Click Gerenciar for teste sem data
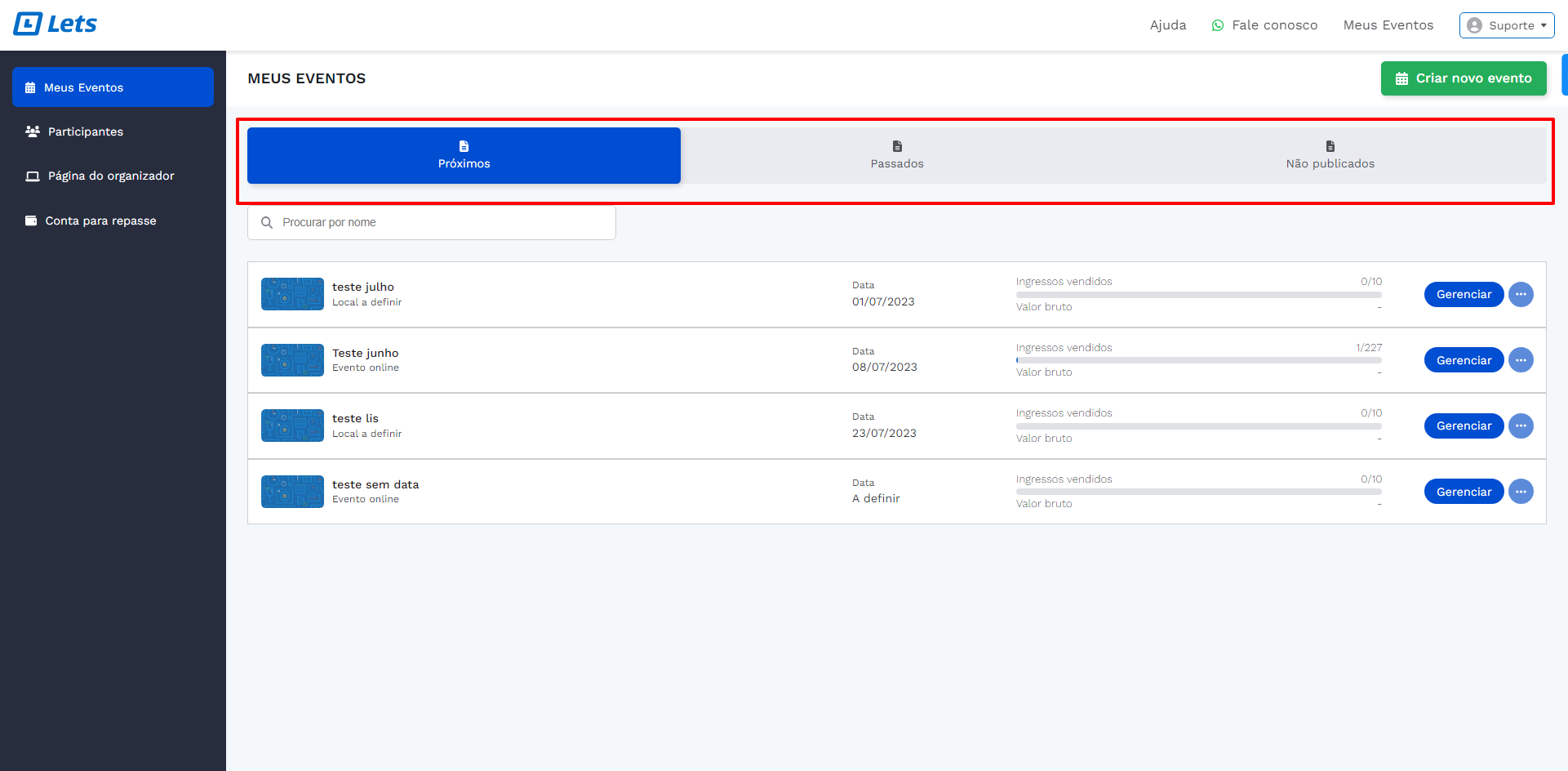 1463,492
